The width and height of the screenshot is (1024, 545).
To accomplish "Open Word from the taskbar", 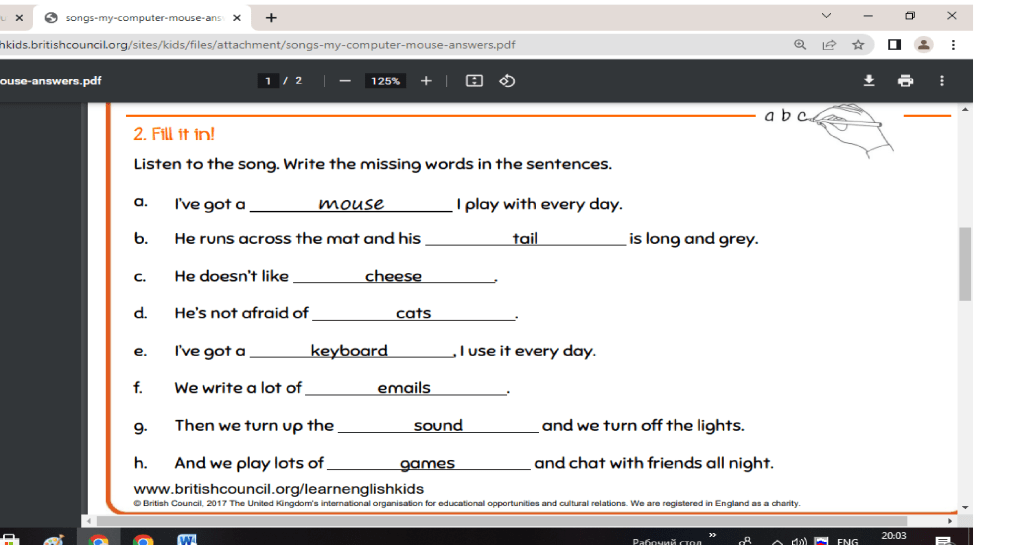I will coord(186,540).
